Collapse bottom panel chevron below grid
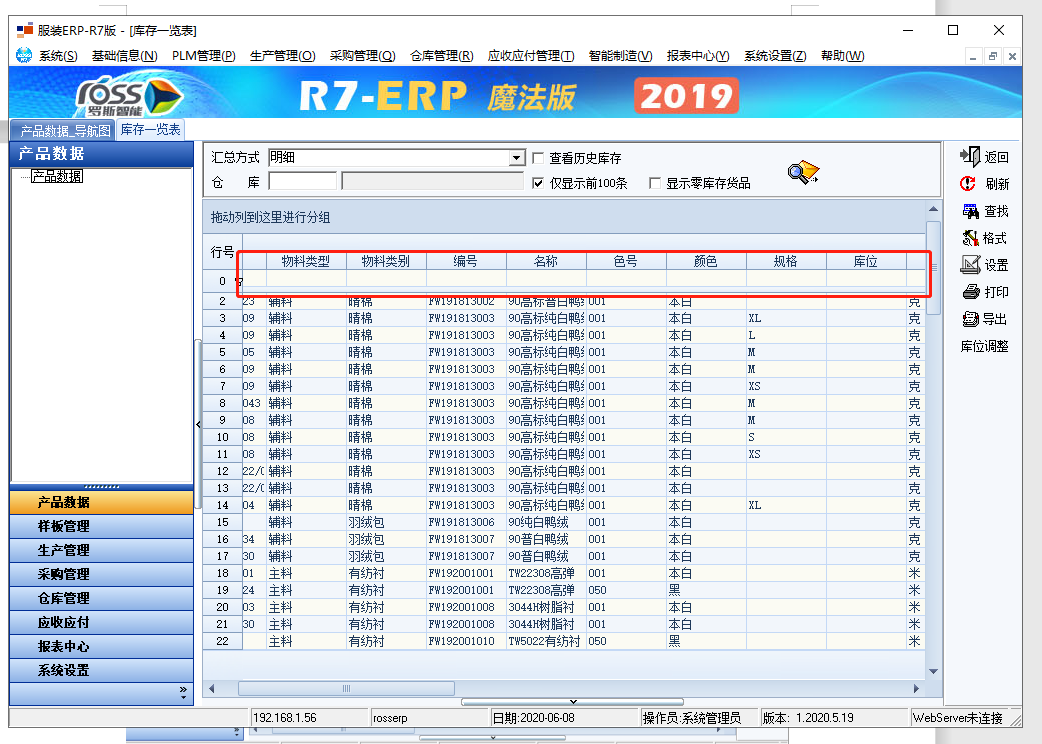The width and height of the screenshot is (1042, 744). [573, 701]
